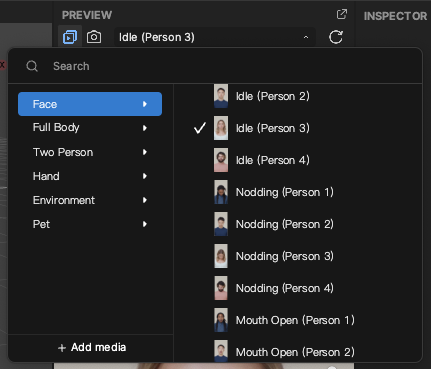
Task: Click the Nodding (Person 4) thumbnail
Action: point(221,288)
